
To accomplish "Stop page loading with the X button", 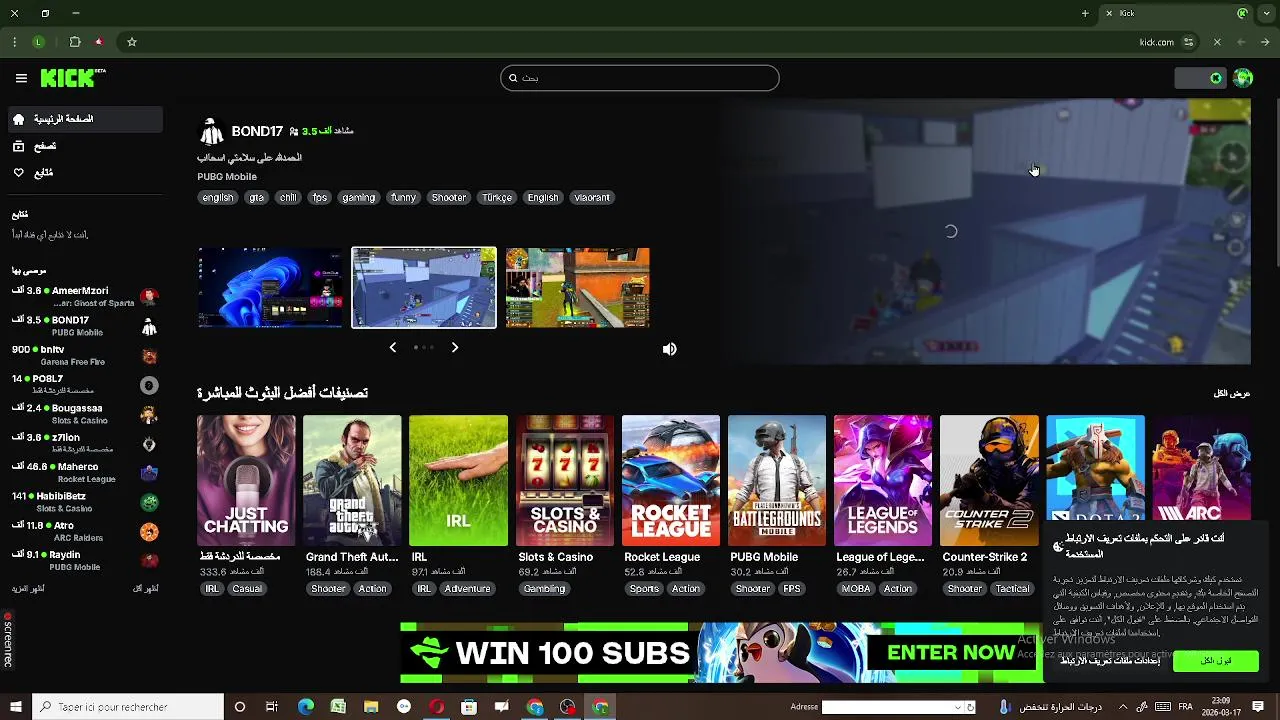I will click(x=1217, y=42).
